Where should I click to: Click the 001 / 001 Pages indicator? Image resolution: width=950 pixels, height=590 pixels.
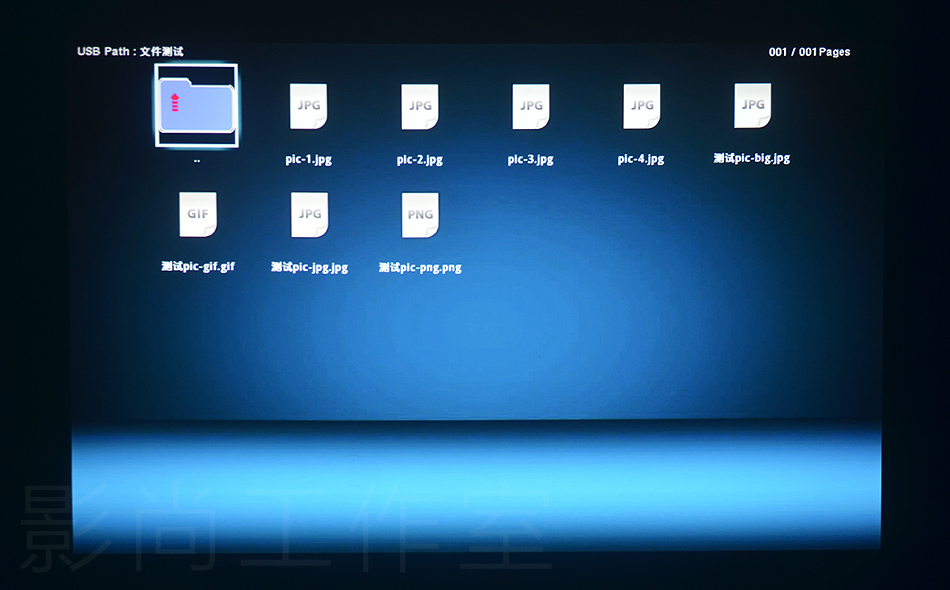809,52
